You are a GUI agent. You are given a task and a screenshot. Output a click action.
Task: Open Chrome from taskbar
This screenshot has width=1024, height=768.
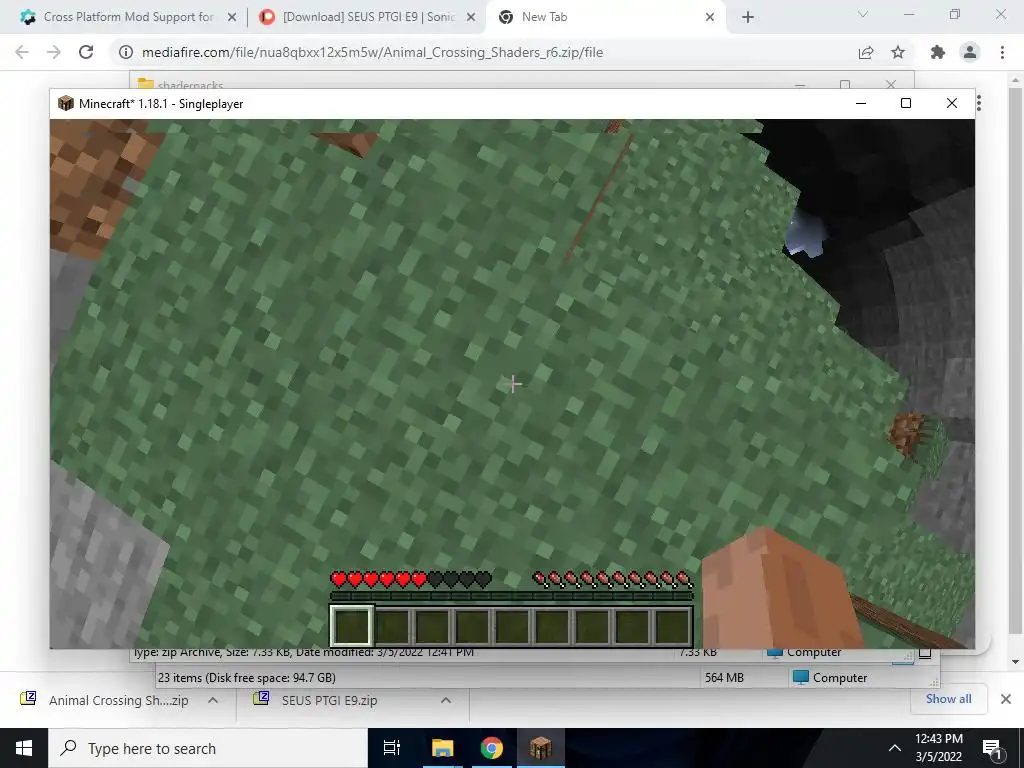point(491,748)
